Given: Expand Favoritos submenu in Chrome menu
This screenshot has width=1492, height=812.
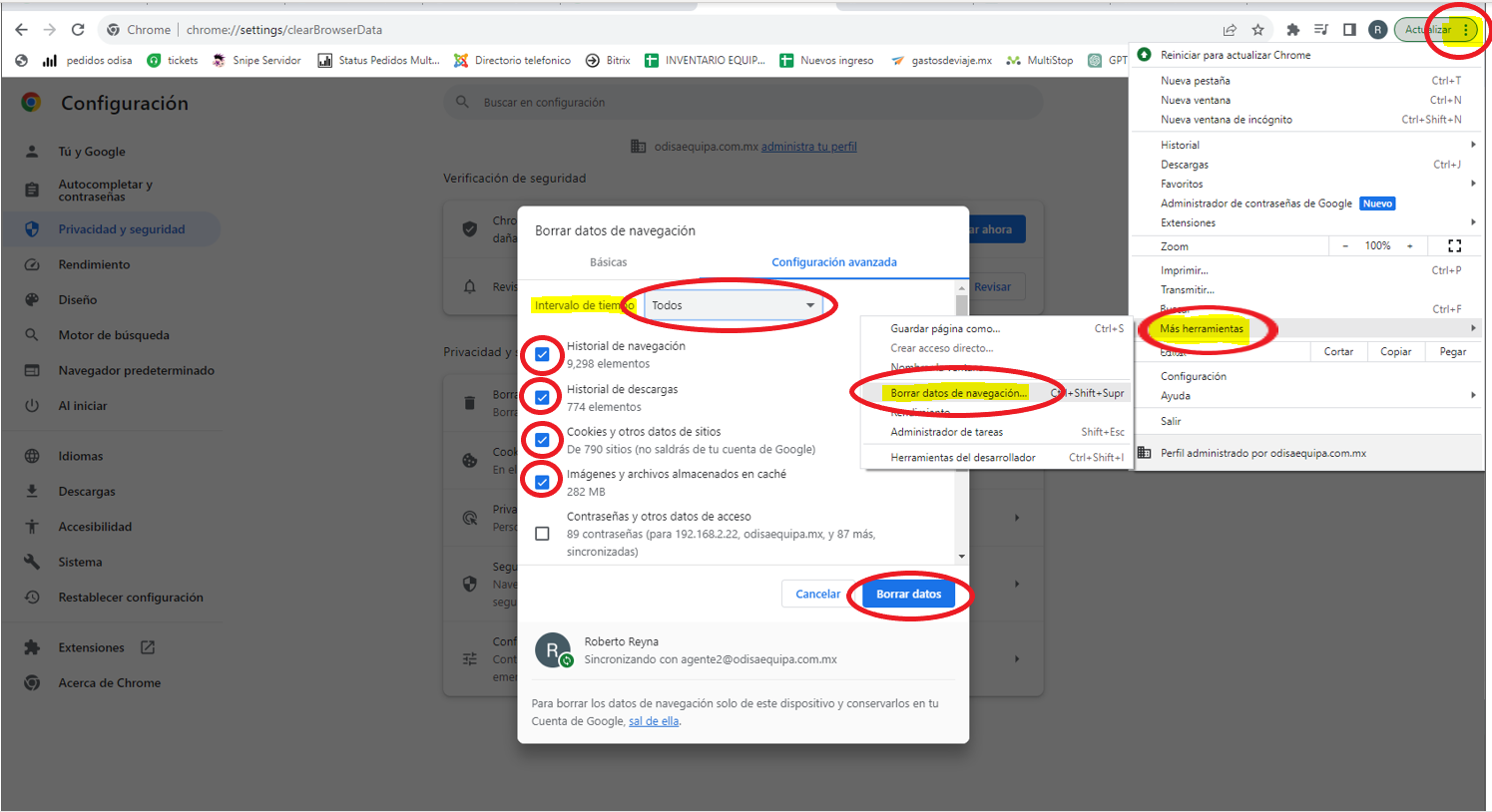Looking at the screenshot, I should point(1307,184).
